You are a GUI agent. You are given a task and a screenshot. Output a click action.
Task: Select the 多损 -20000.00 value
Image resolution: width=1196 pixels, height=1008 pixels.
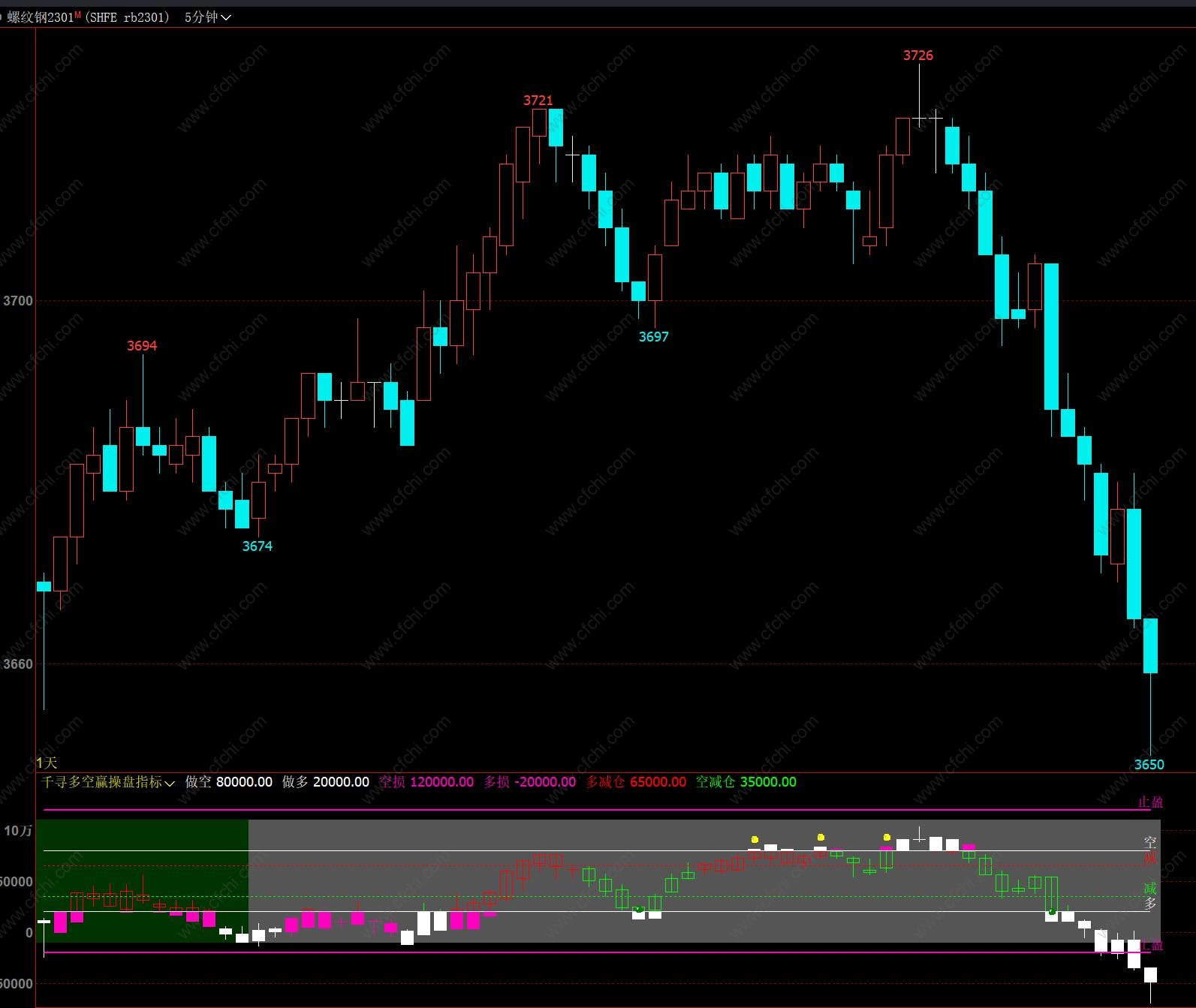530,782
